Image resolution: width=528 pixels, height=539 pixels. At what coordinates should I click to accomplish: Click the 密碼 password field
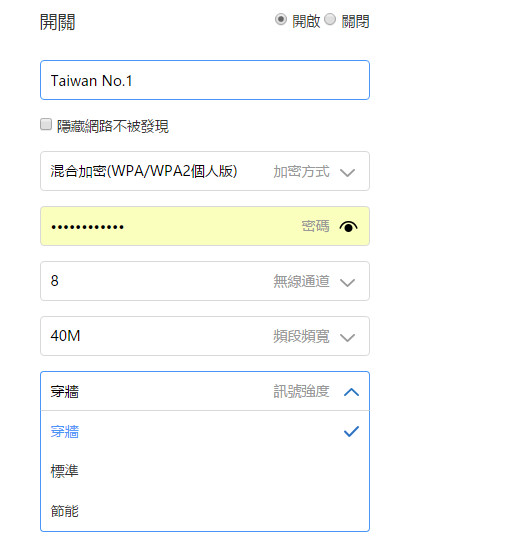tap(205, 226)
